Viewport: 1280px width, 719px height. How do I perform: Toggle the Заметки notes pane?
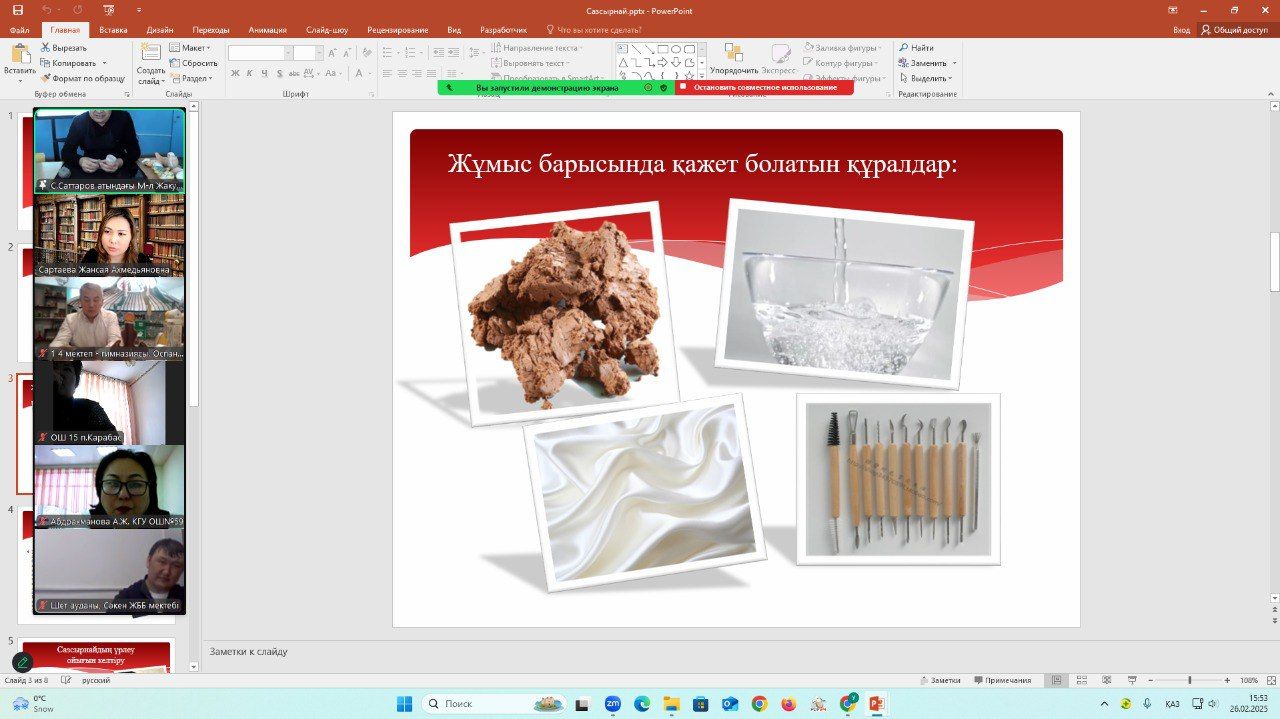940,680
